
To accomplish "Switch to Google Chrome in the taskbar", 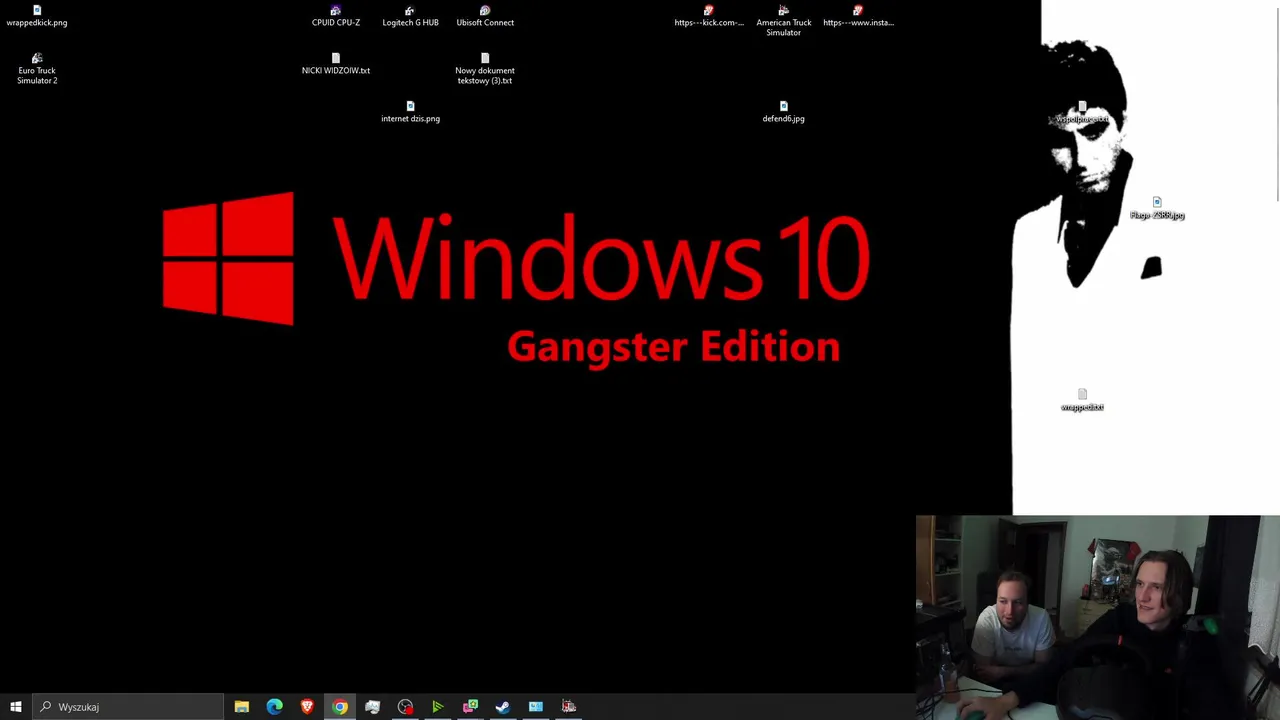I will click(x=340, y=707).
